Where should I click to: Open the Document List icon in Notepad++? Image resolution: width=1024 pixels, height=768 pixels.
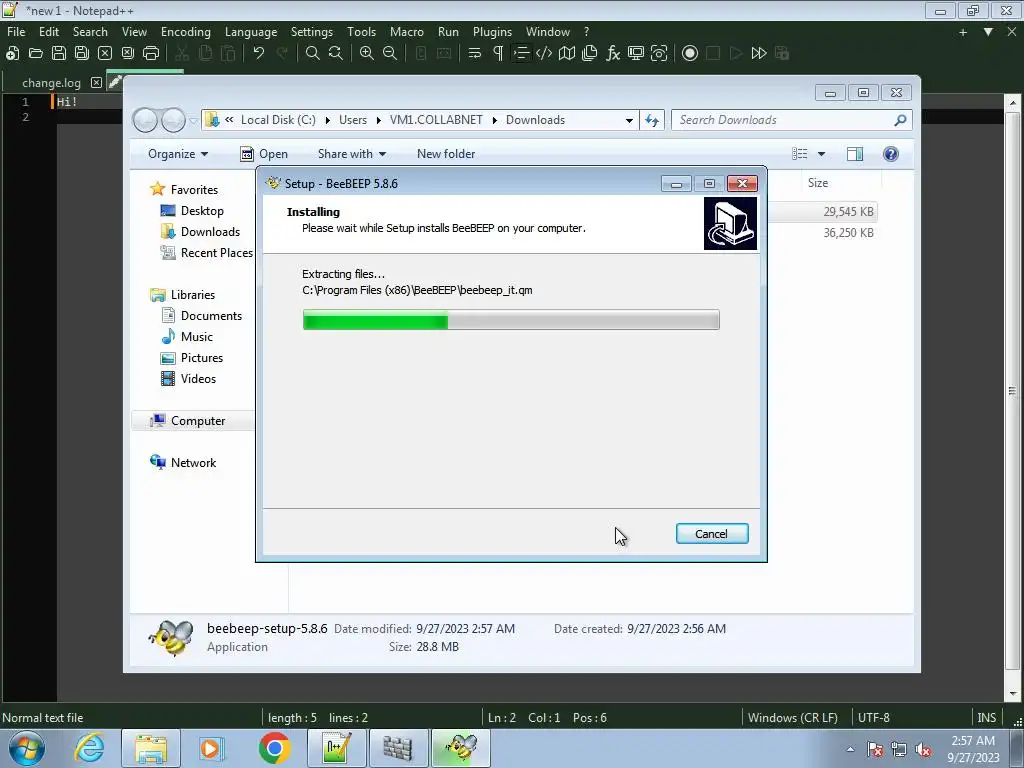pyautogui.click(x=590, y=54)
